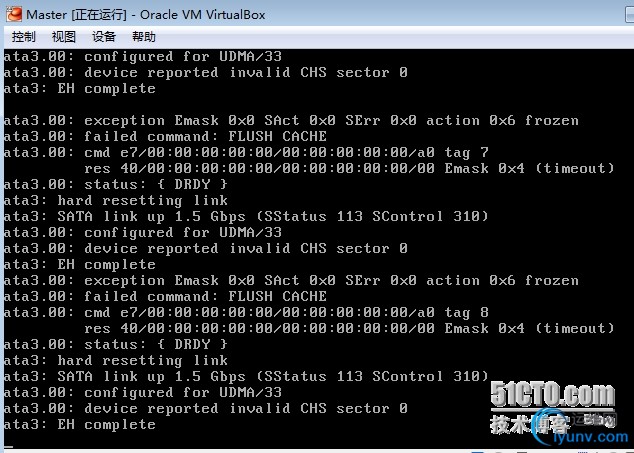Click the console line ending in "tag 8"

tap(246, 312)
